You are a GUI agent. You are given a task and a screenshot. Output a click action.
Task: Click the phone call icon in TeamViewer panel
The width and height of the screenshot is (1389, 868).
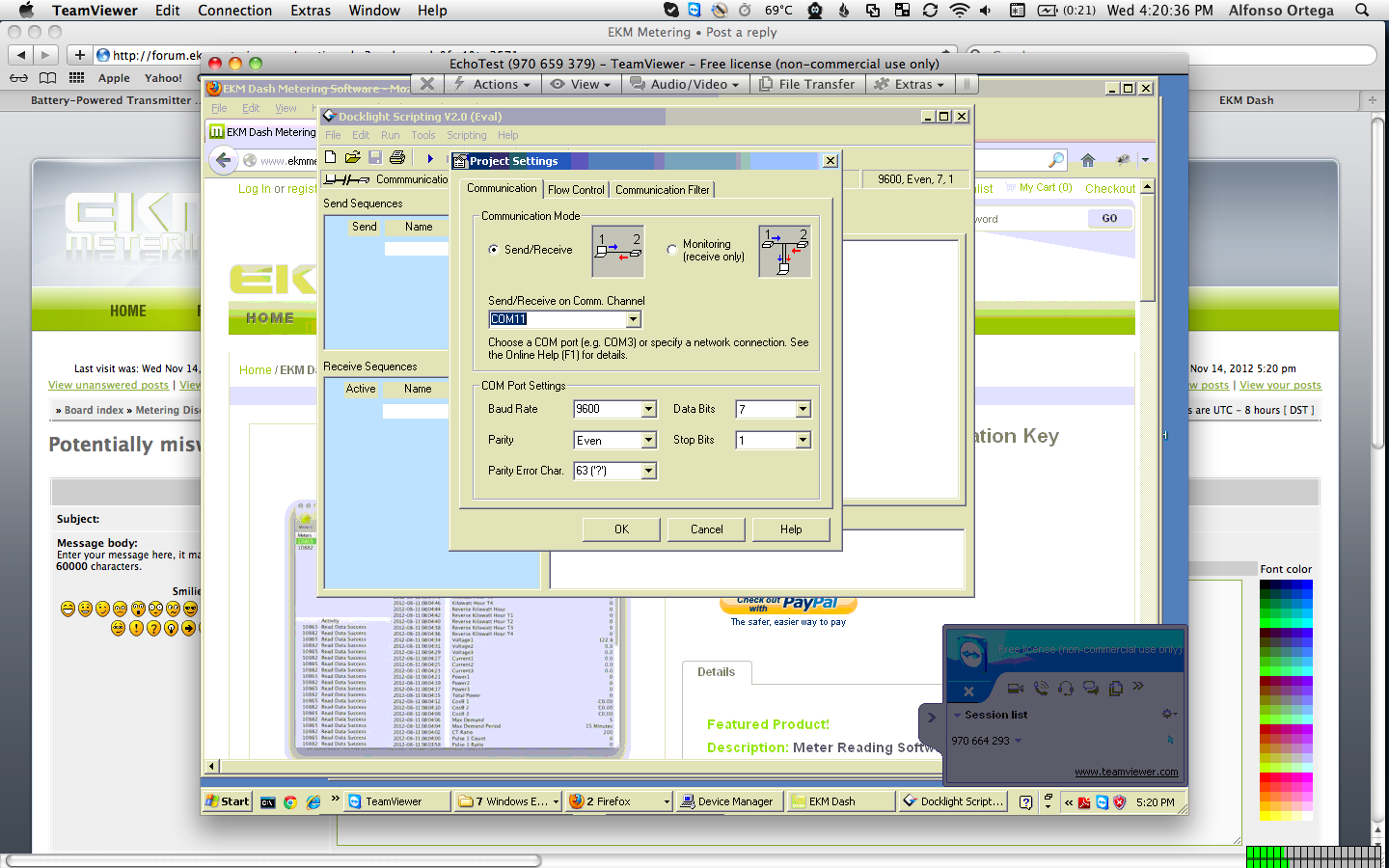pyautogui.click(x=1041, y=688)
